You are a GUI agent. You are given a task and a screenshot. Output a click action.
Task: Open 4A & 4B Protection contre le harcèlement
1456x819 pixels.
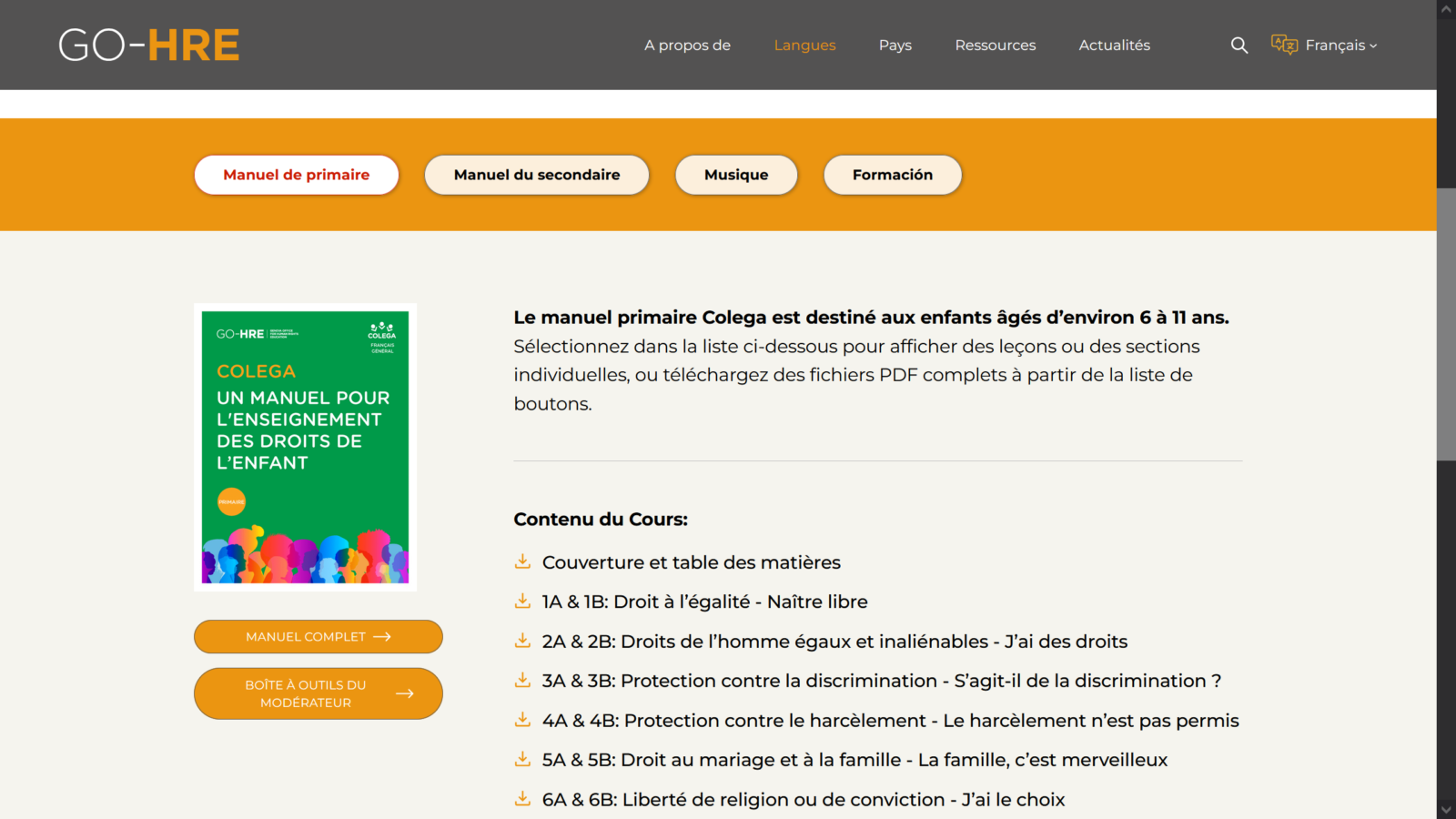891,721
